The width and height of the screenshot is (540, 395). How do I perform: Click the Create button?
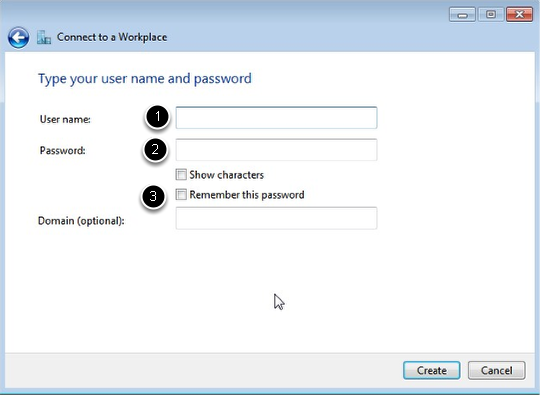pos(432,370)
